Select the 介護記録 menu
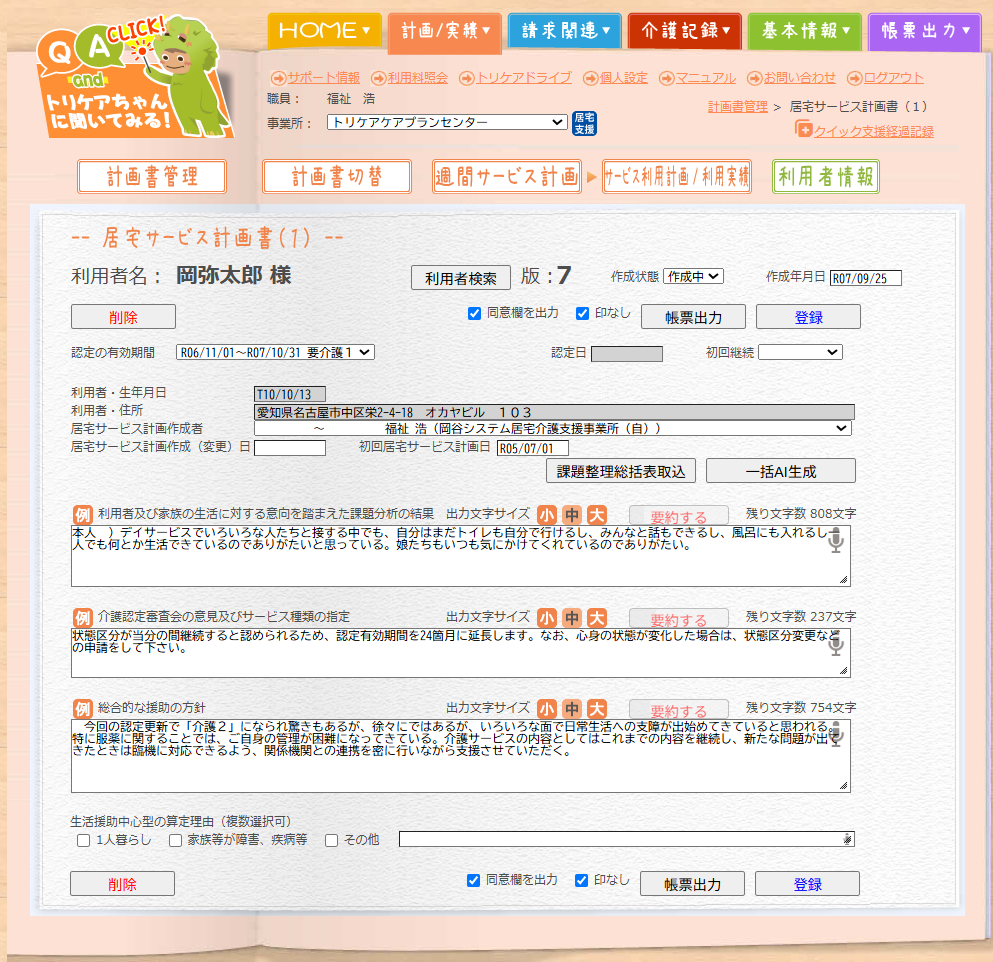The height and width of the screenshot is (962, 993). point(684,28)
